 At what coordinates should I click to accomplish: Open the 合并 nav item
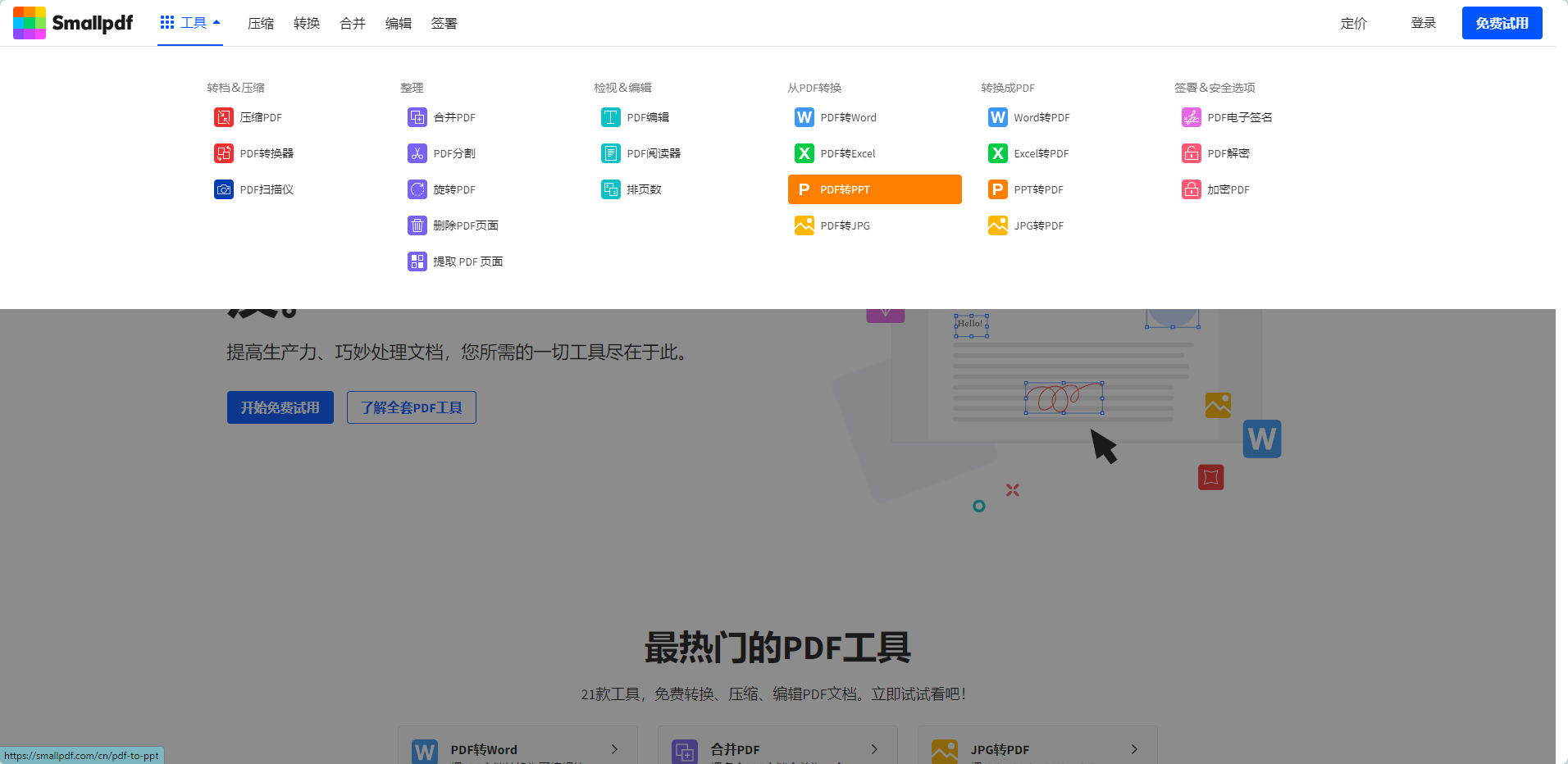[353, 24]
